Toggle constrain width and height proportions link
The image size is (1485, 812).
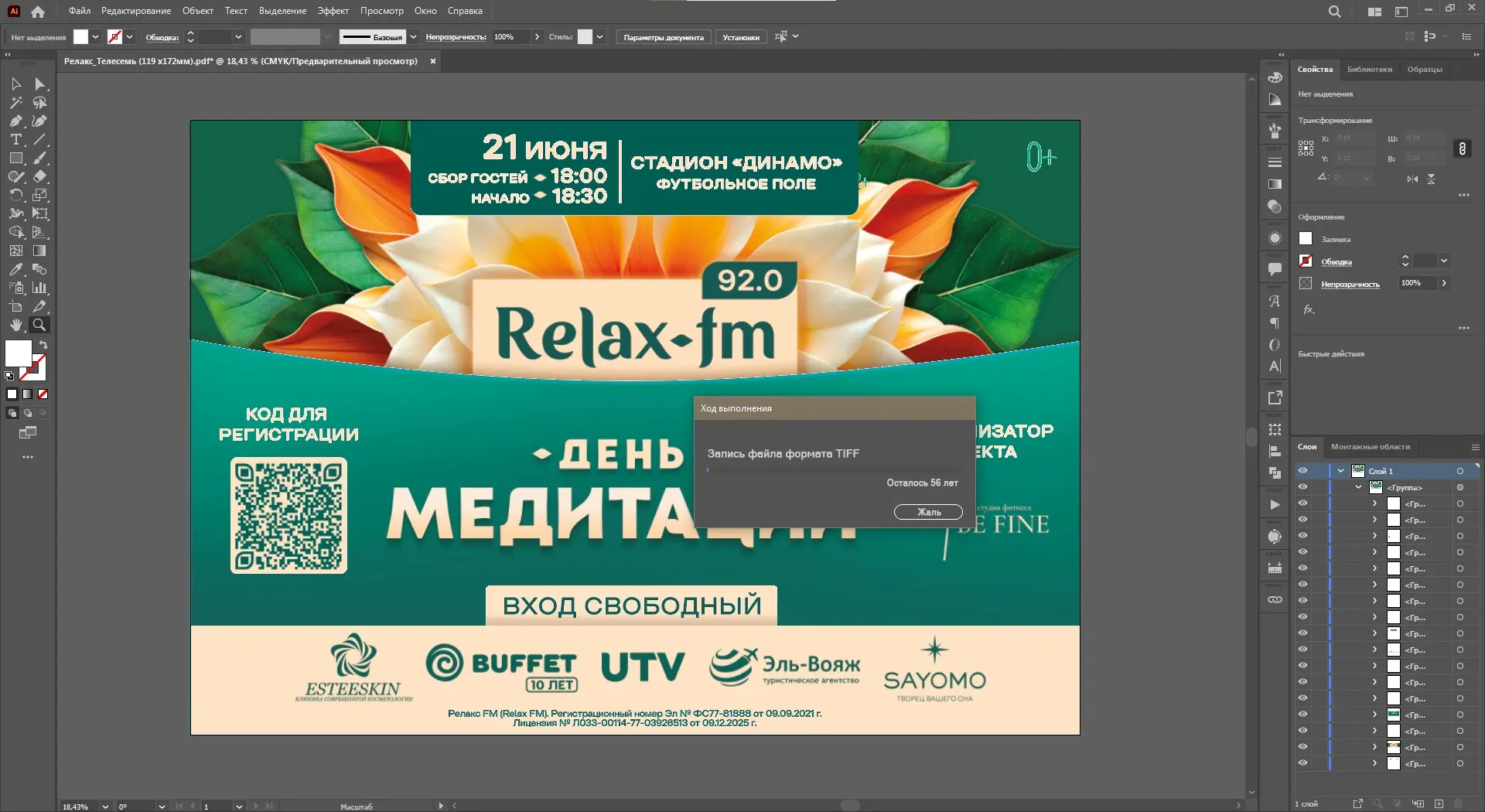point(1462,148)
